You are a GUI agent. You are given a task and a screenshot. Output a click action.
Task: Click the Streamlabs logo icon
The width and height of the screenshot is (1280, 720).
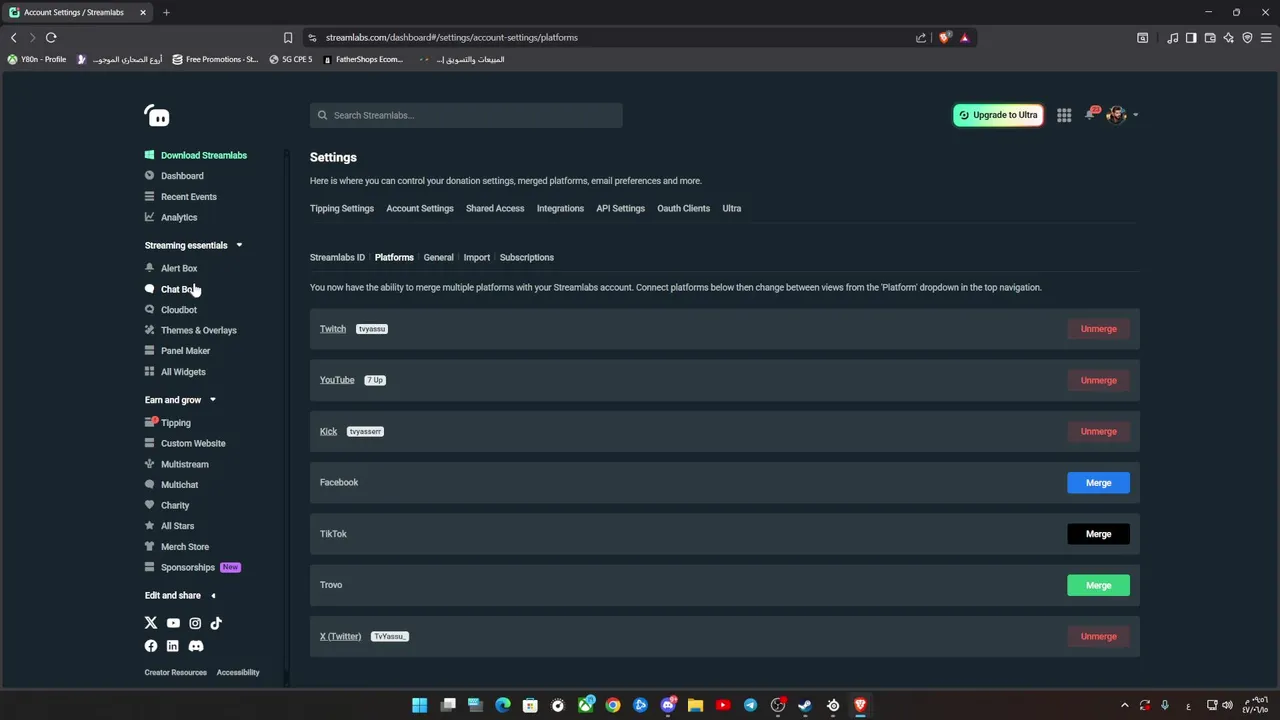pos(157,115)
